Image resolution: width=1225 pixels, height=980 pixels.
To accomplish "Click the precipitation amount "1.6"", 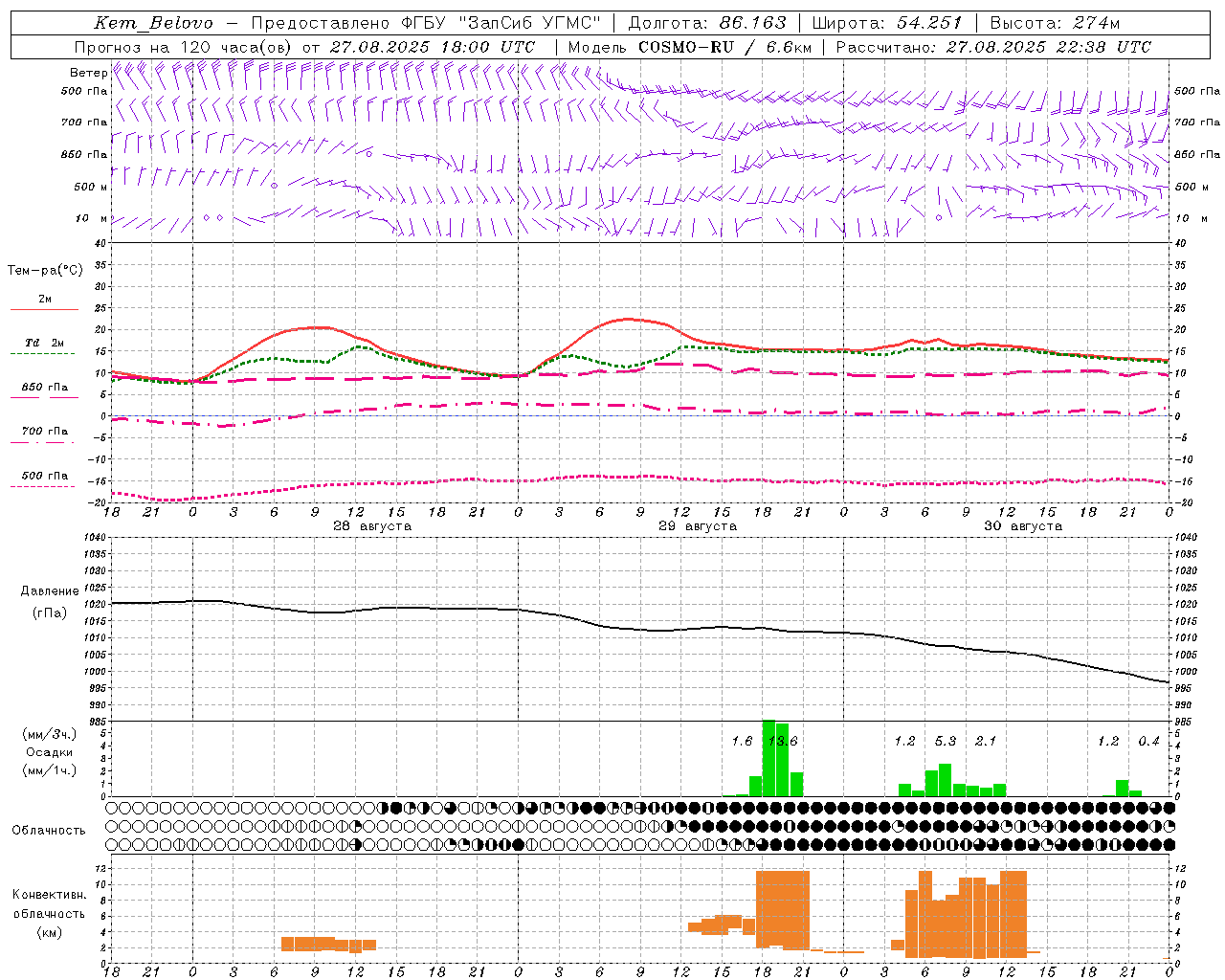I will (x=742, y=741).
